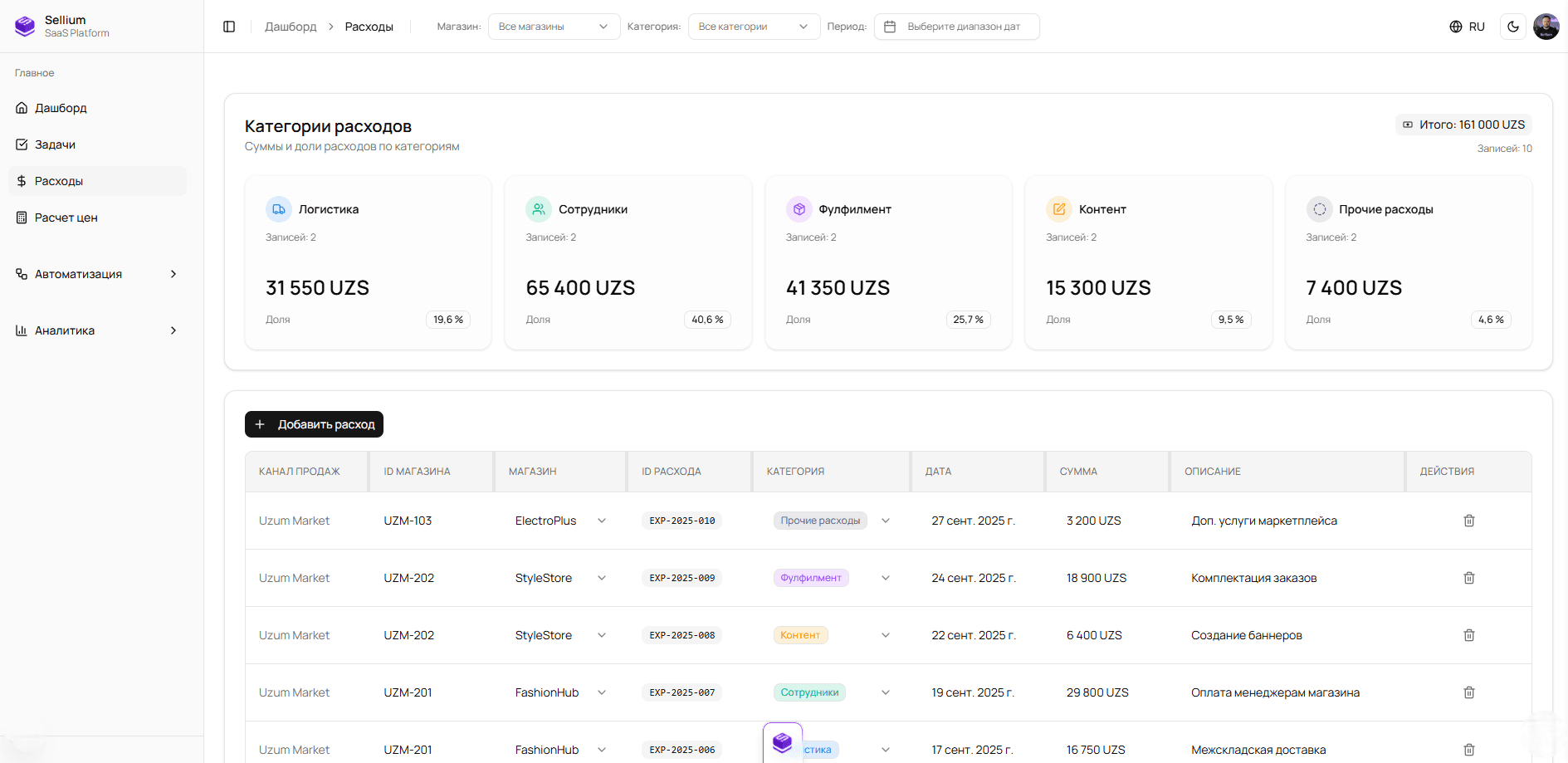This screenshot has height=763, width=1568.
Task: Open Расчет цен menu item
Action: point(66,218)
